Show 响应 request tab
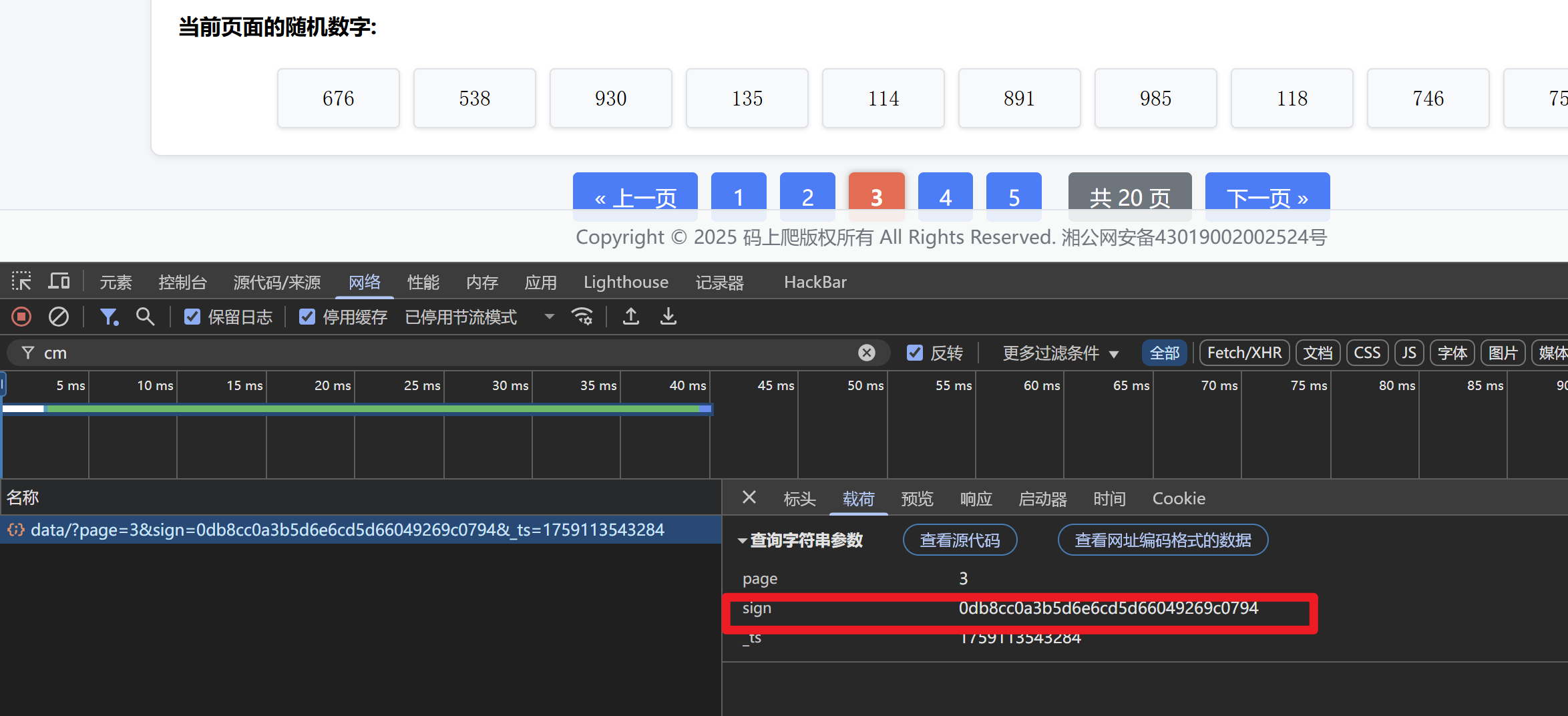 (x=976, y=498)
